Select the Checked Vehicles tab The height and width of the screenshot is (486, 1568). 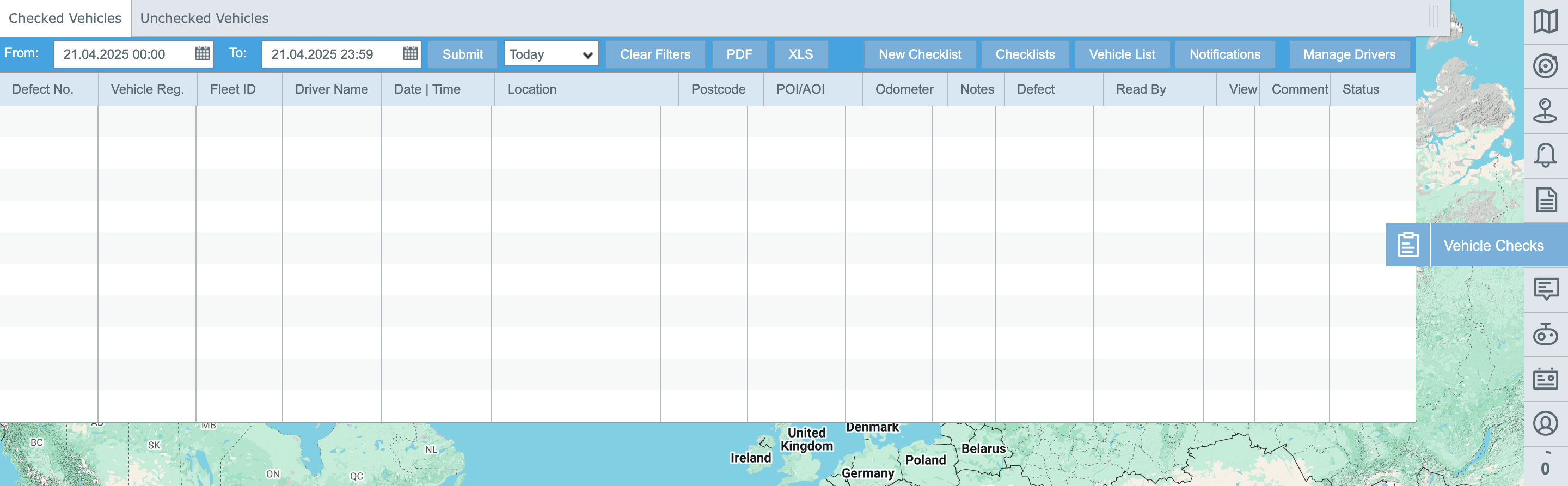coord(65,19)
